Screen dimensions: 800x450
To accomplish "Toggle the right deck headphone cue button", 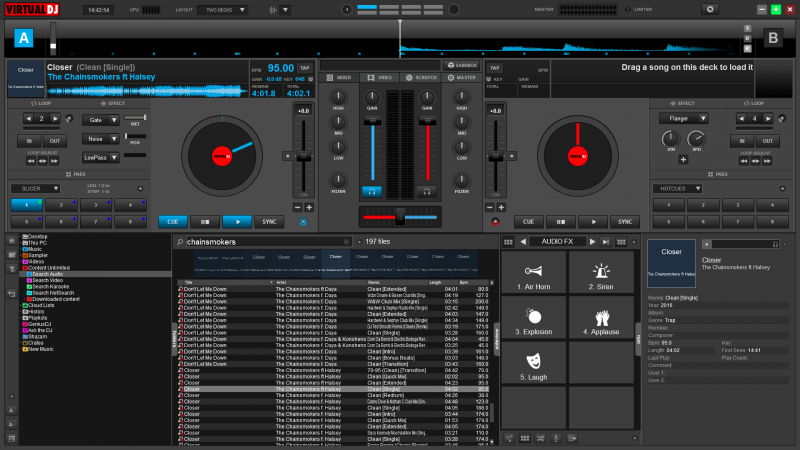I will (x=427, y=190).
